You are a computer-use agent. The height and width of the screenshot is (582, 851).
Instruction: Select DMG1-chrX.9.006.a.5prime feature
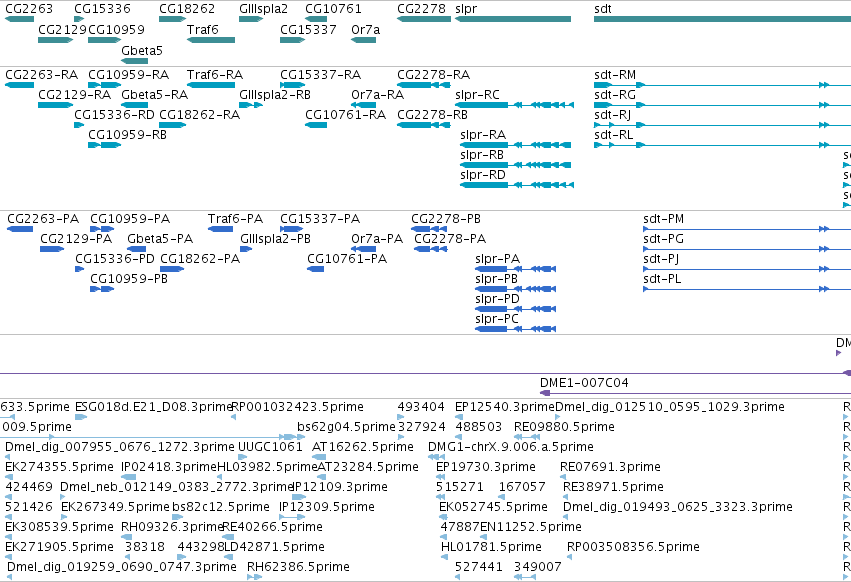511,447
